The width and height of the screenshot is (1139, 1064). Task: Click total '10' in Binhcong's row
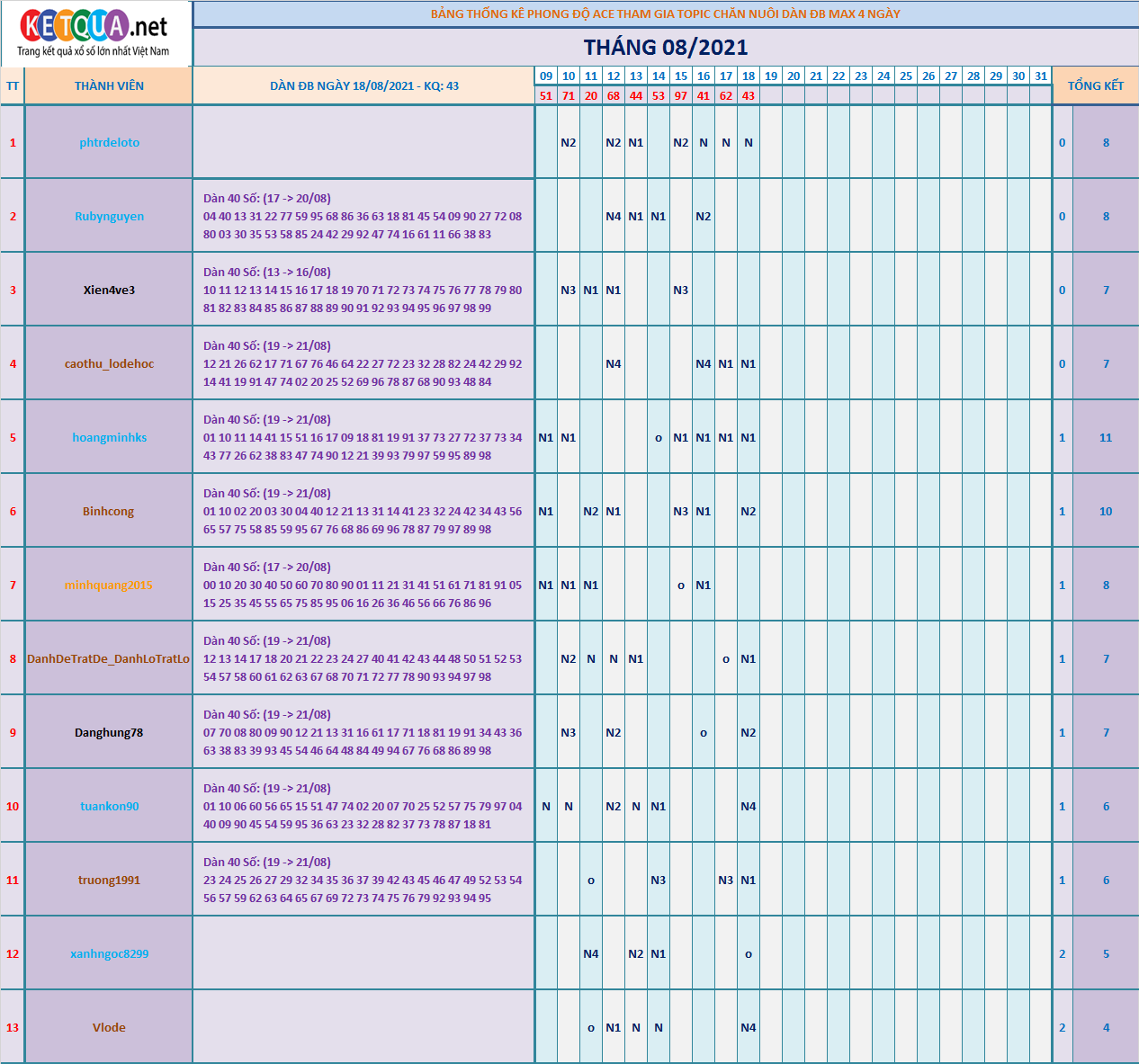click(x=1106, y=512)
